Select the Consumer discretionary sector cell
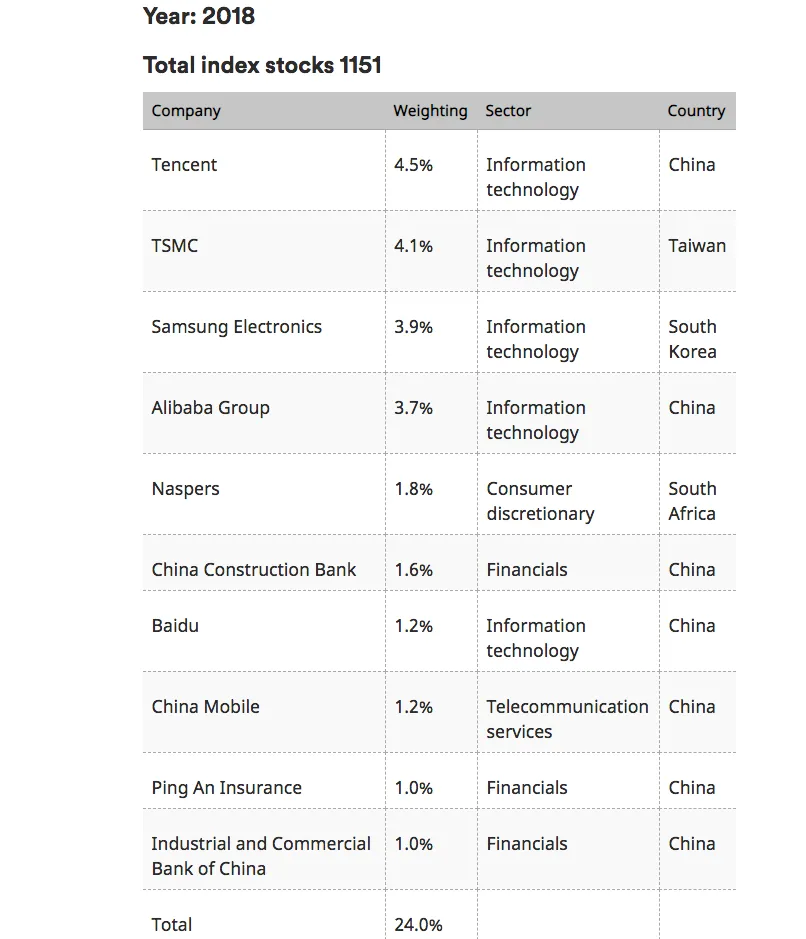Screen dimensions: 806x939 [x=540, y=501]
